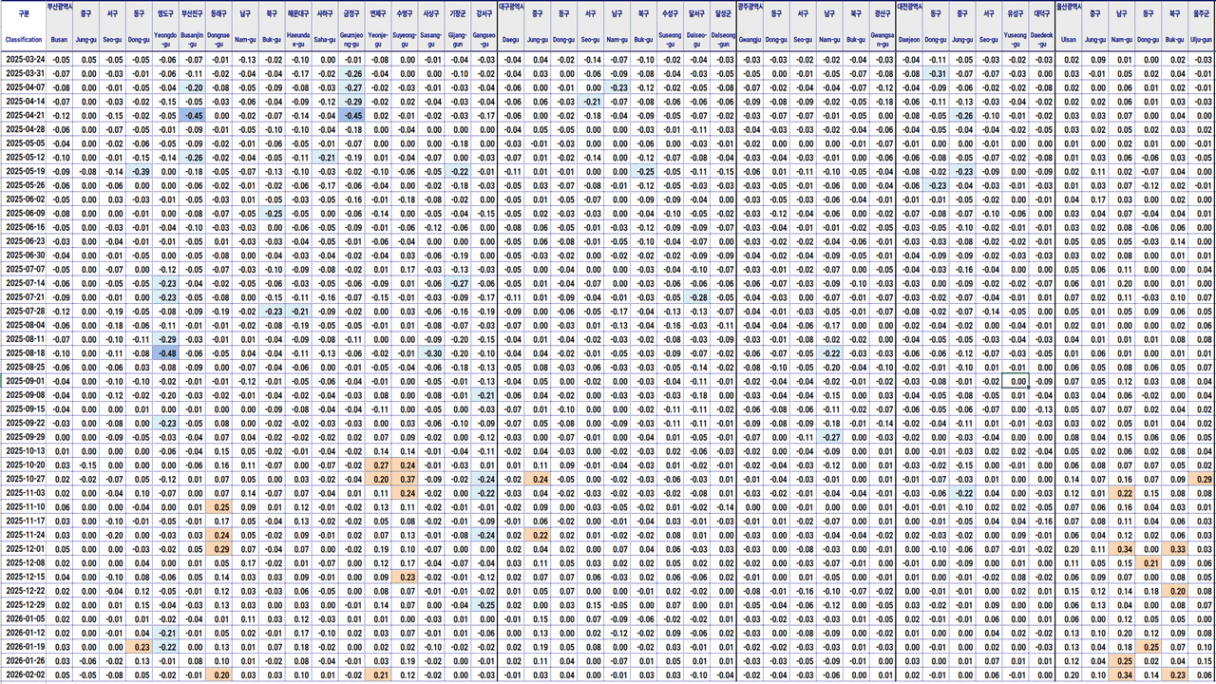Screen dimensions: 1216x684
Task: Select the Daejeon column header
Action: coord(909,40)
